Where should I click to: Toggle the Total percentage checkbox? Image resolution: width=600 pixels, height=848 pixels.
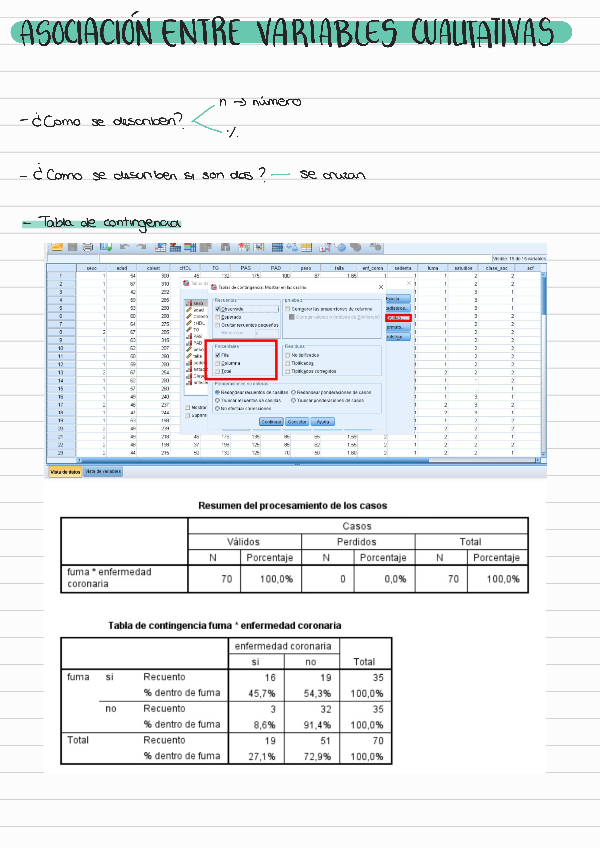(x=218, y=372)
